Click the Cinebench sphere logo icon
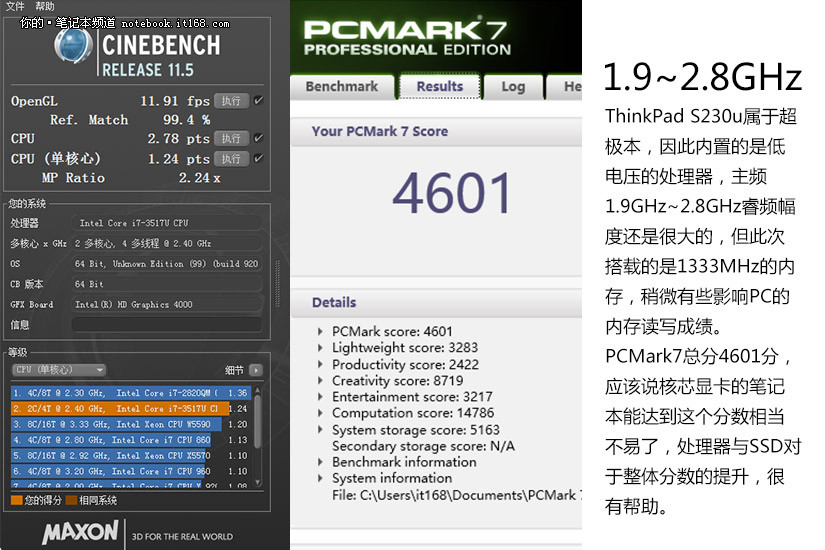Image resolution: width=825 pixels, height=550 pixels. click(x=73, y=45)
